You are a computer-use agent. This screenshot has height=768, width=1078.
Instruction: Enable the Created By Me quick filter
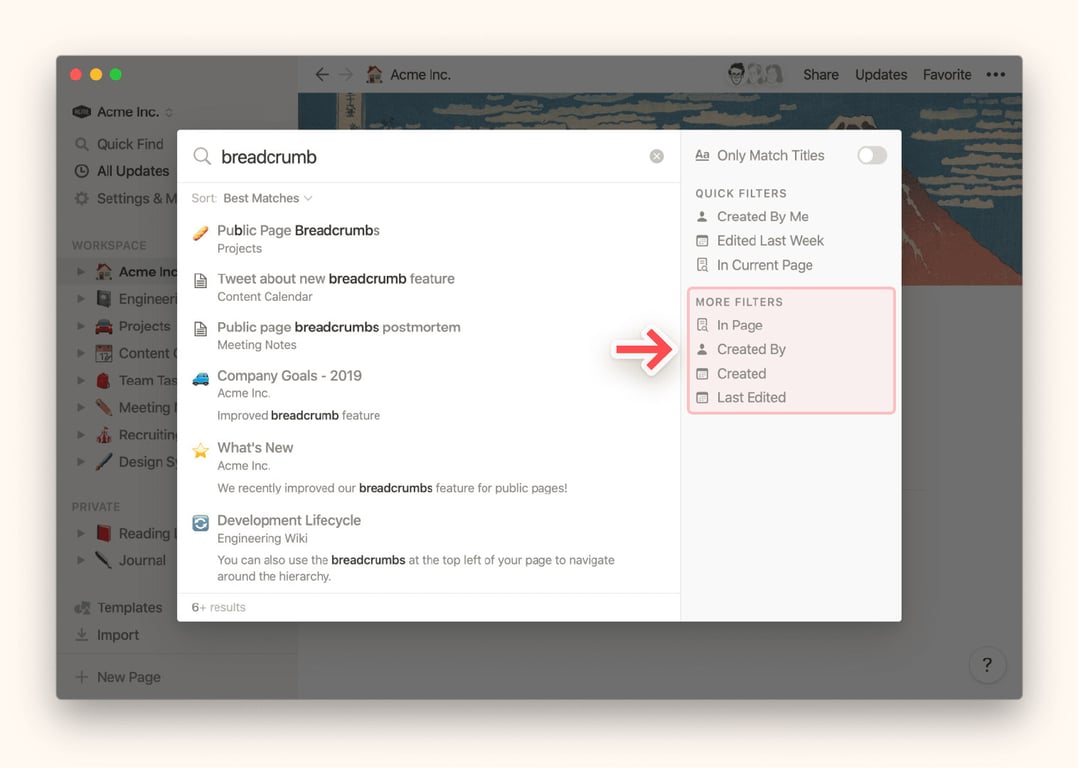pos(762,216)
